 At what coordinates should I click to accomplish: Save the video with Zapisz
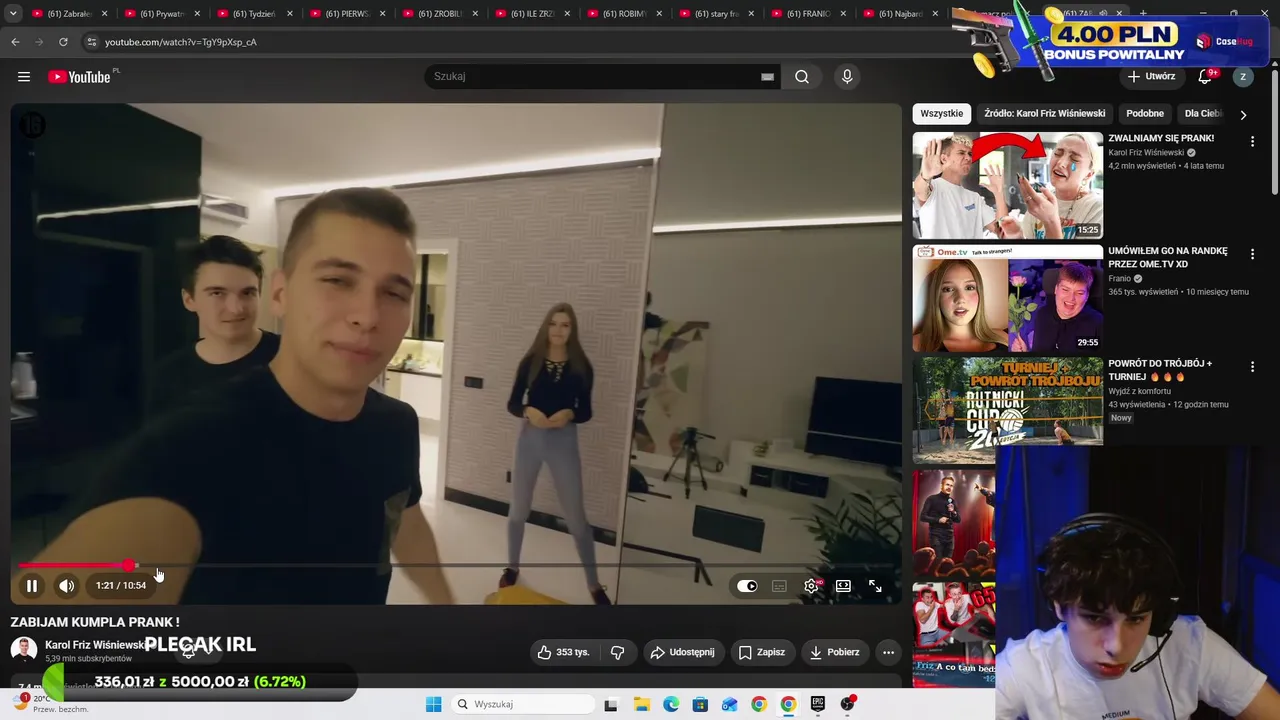[x=761, y=652]
